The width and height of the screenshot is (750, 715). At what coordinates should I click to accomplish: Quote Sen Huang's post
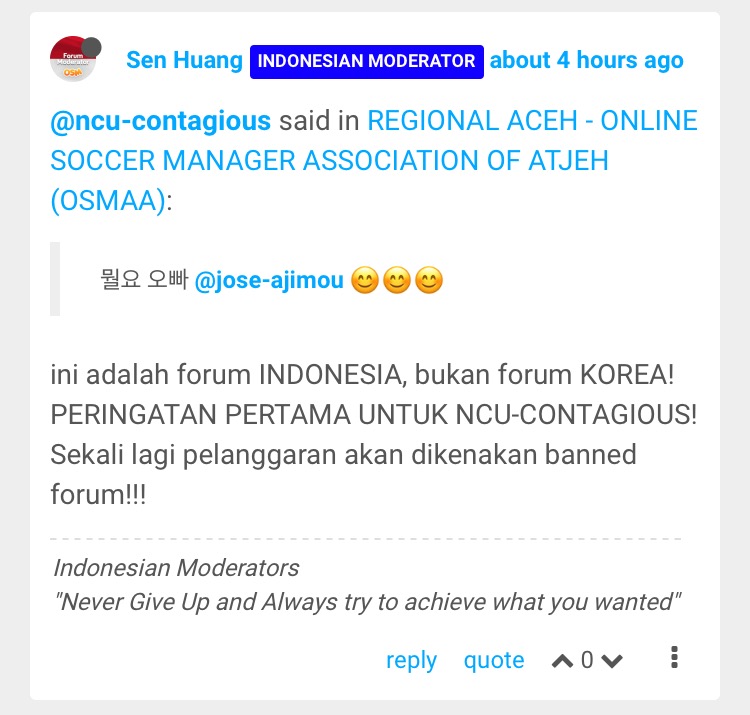[494, 661]
